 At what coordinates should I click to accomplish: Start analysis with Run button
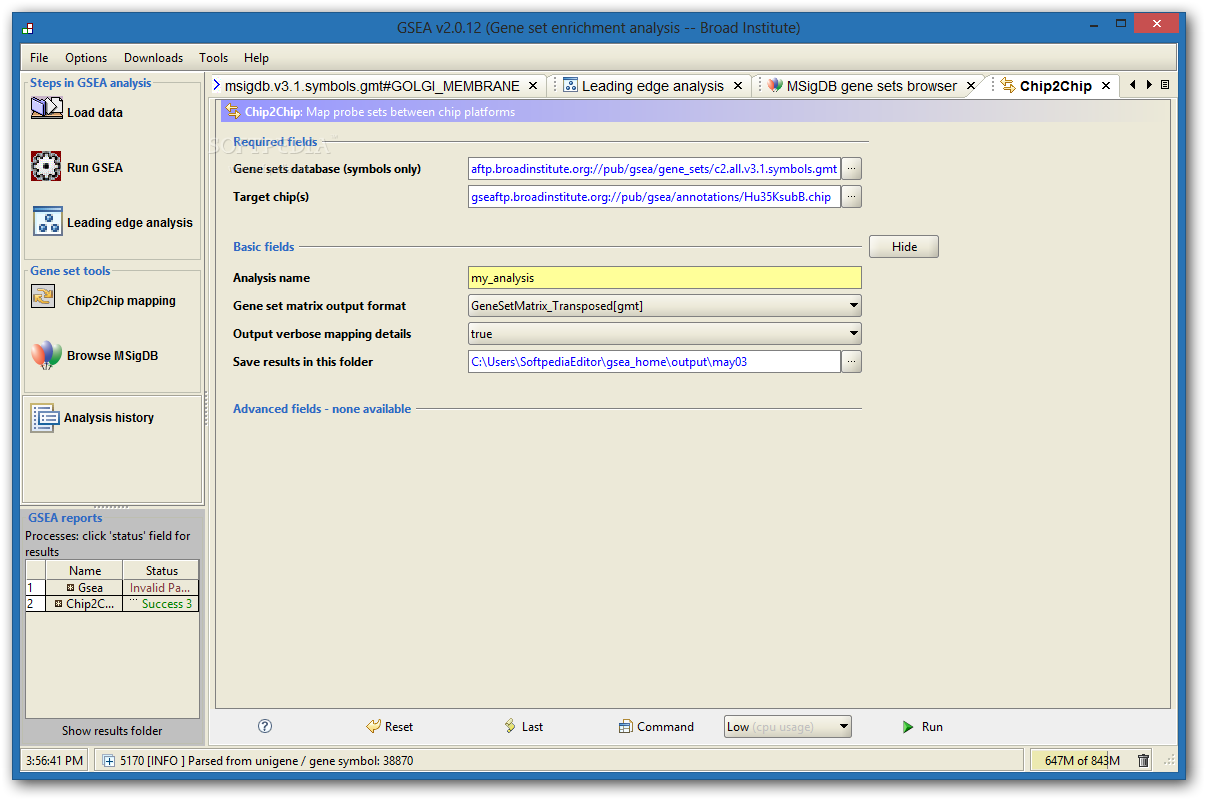922,727
